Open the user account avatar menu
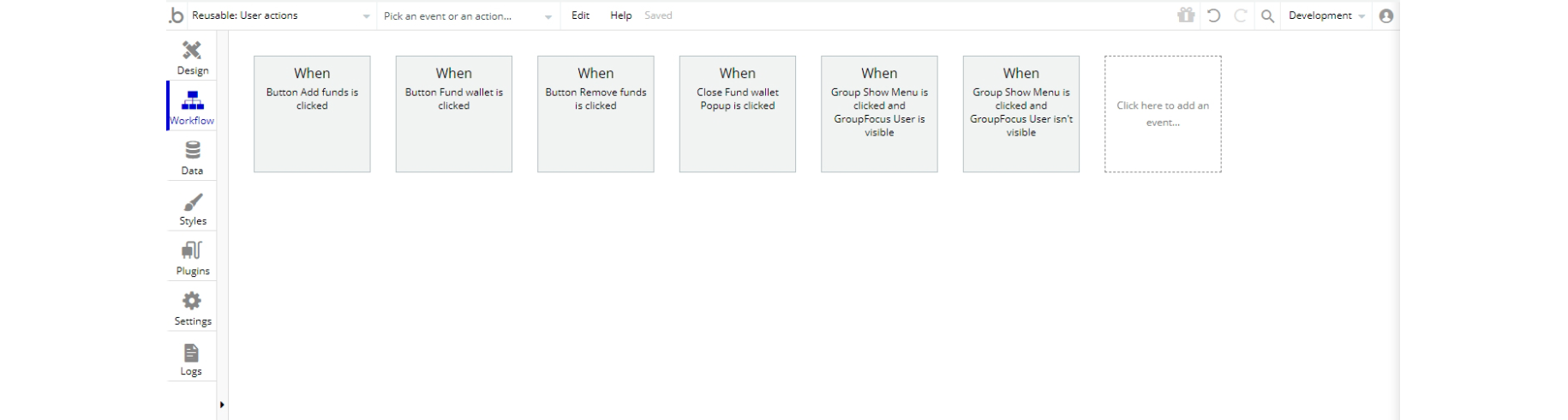 pos(1386,15)
